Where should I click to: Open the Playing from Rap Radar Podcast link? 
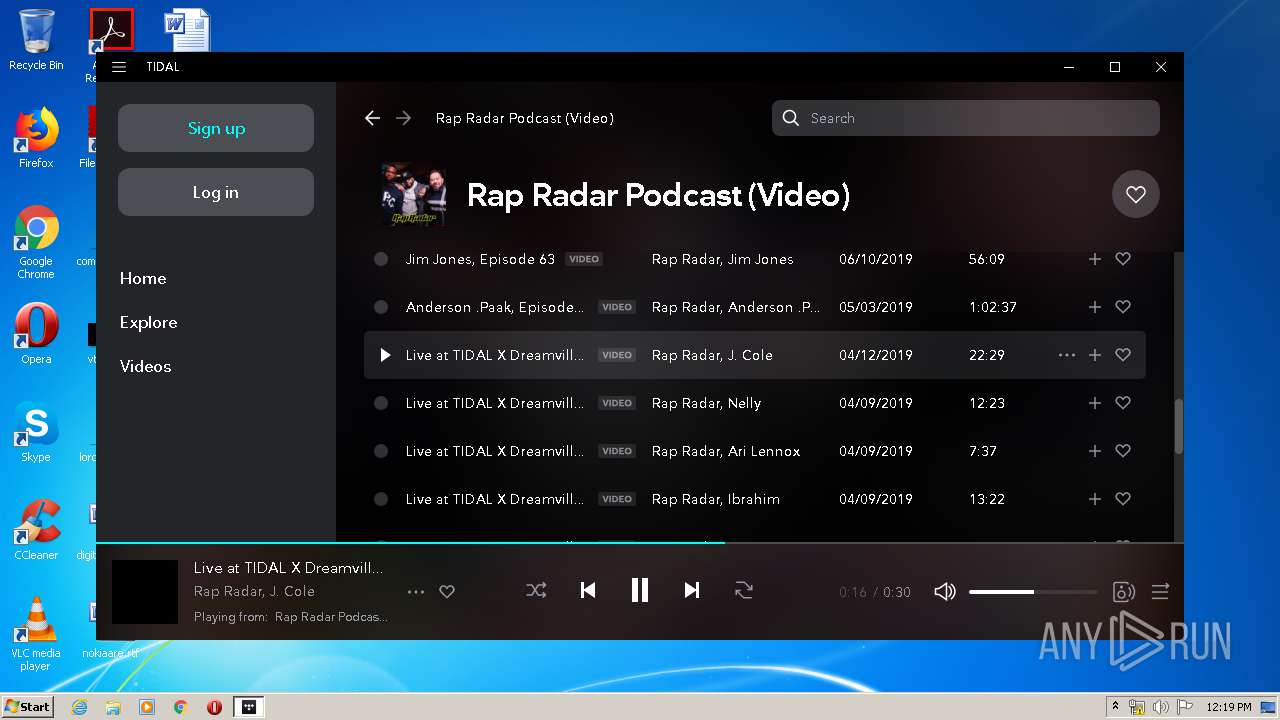point(331,617)
